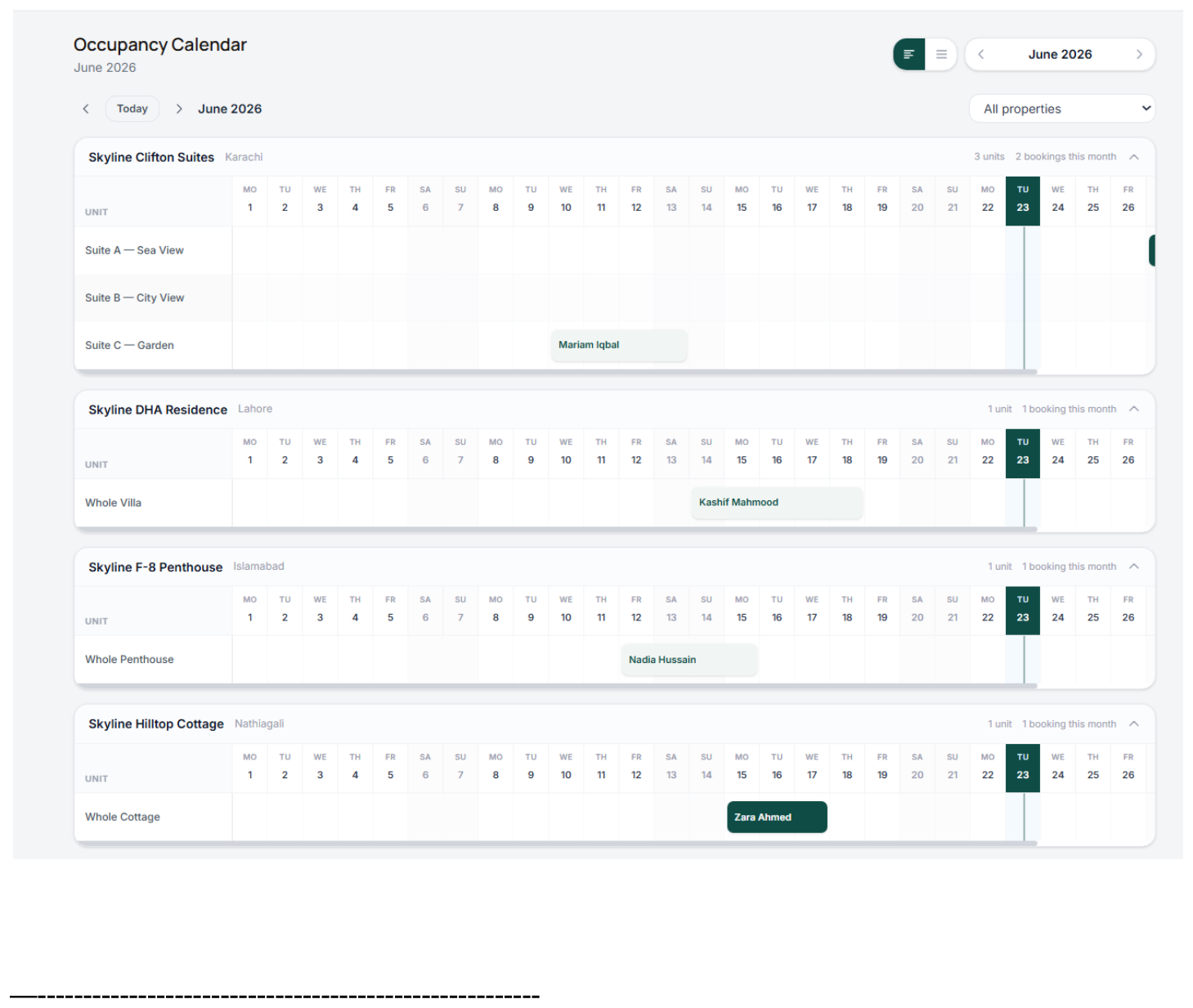Select Suite A — Sea View row label
Image resolution: width=1193 pixels, height=1008 pixels.
point(134,250)
